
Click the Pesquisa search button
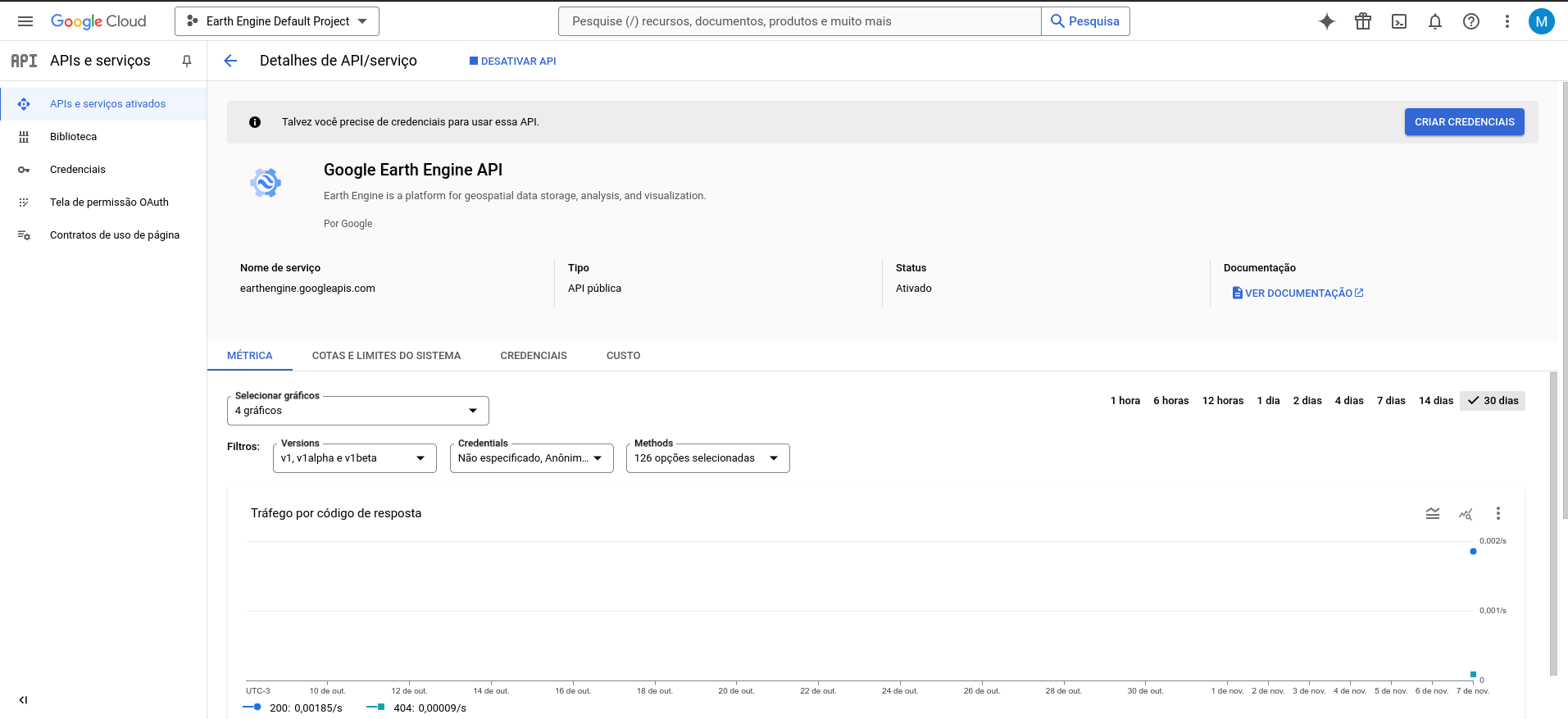pos(1085,21)
